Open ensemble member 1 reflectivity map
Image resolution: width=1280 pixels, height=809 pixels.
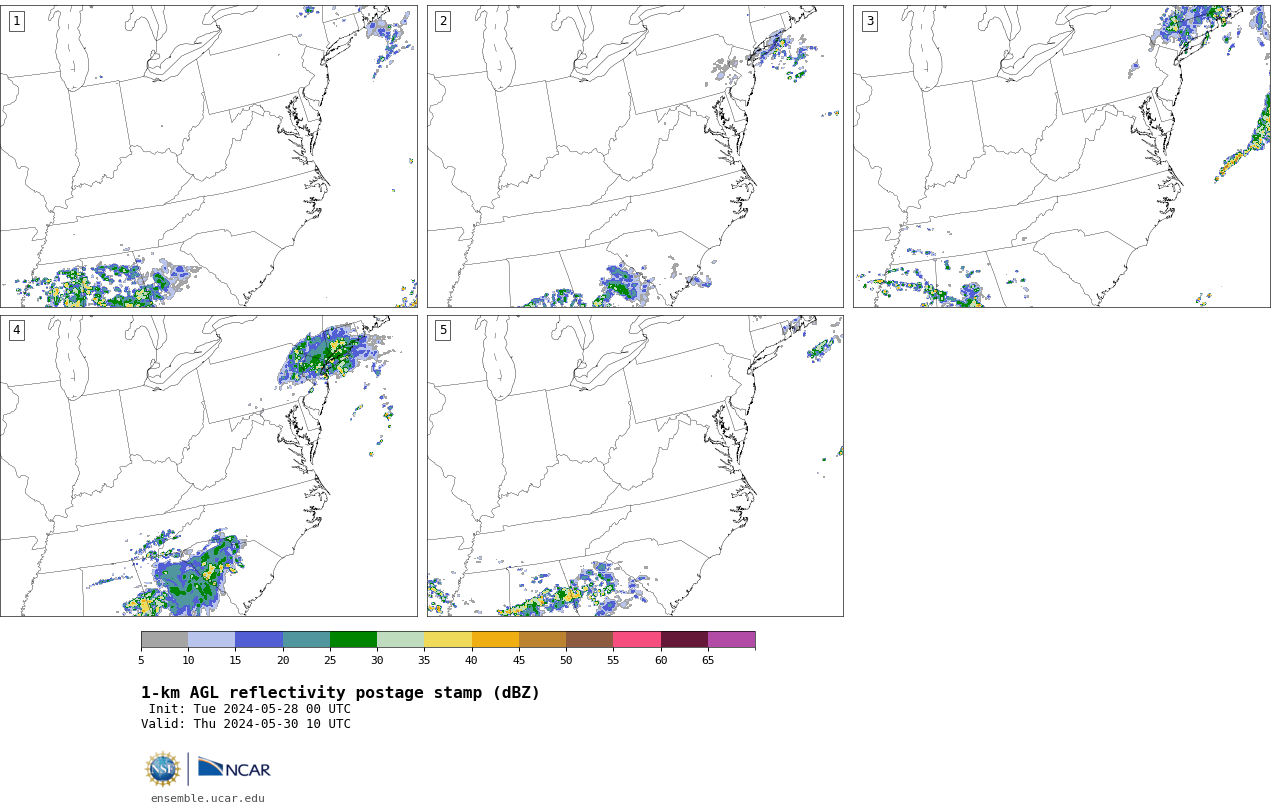(x=209, y=156)
